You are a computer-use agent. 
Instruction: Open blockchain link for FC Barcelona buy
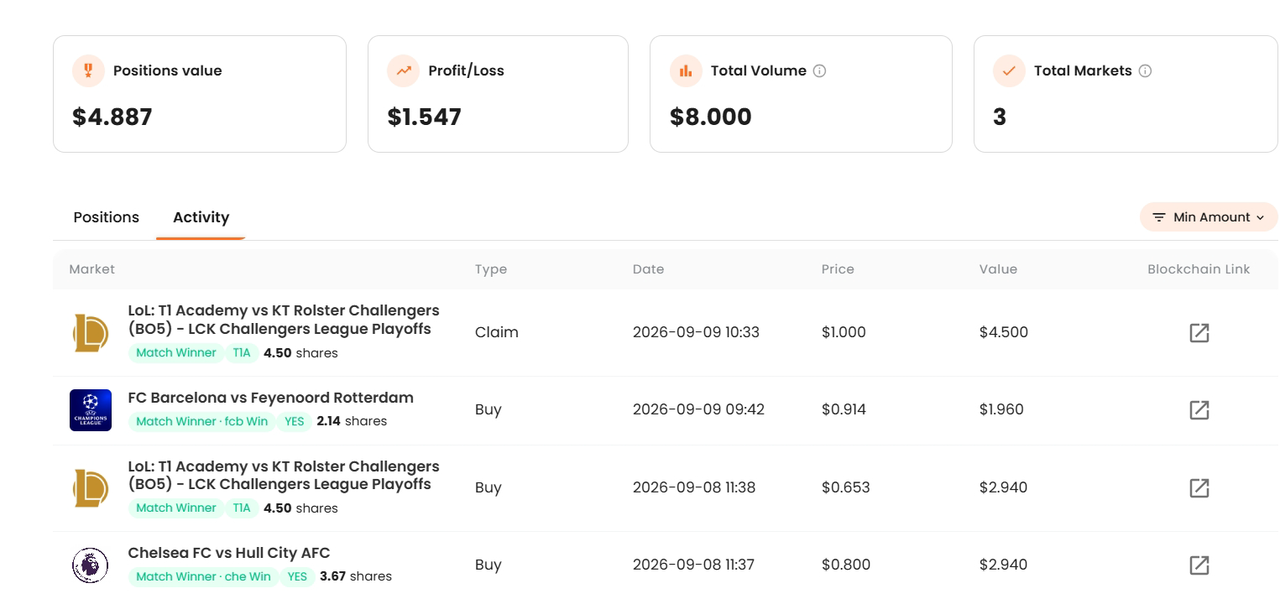1199,410
